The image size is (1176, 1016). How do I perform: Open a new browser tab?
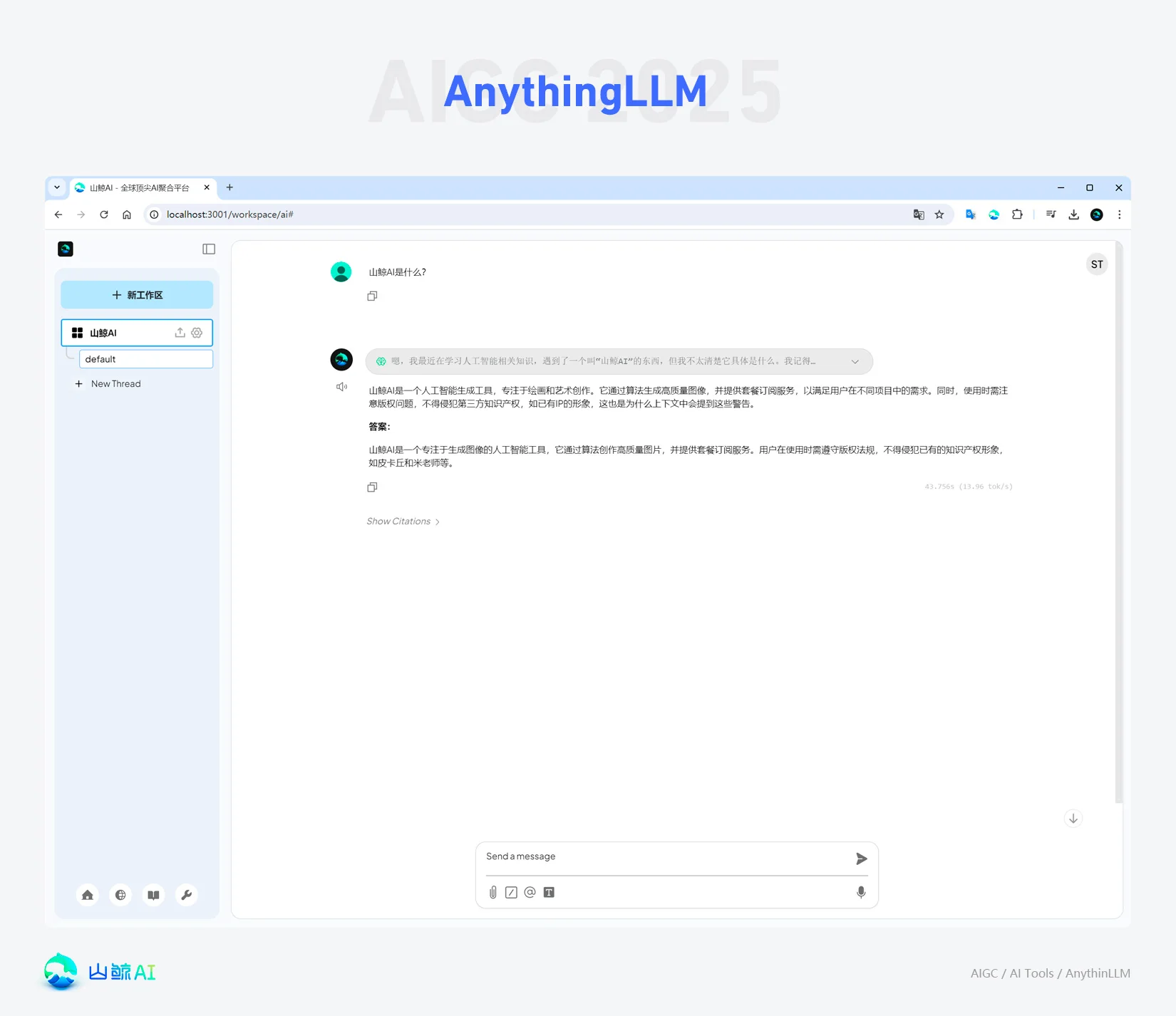229,187
